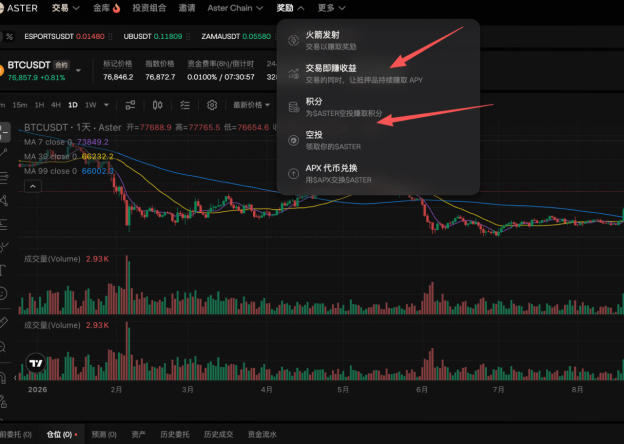Screen dimensions: 624x444
Task: Select 交易即赚收益 menu entry
Action: coord(378,74)
